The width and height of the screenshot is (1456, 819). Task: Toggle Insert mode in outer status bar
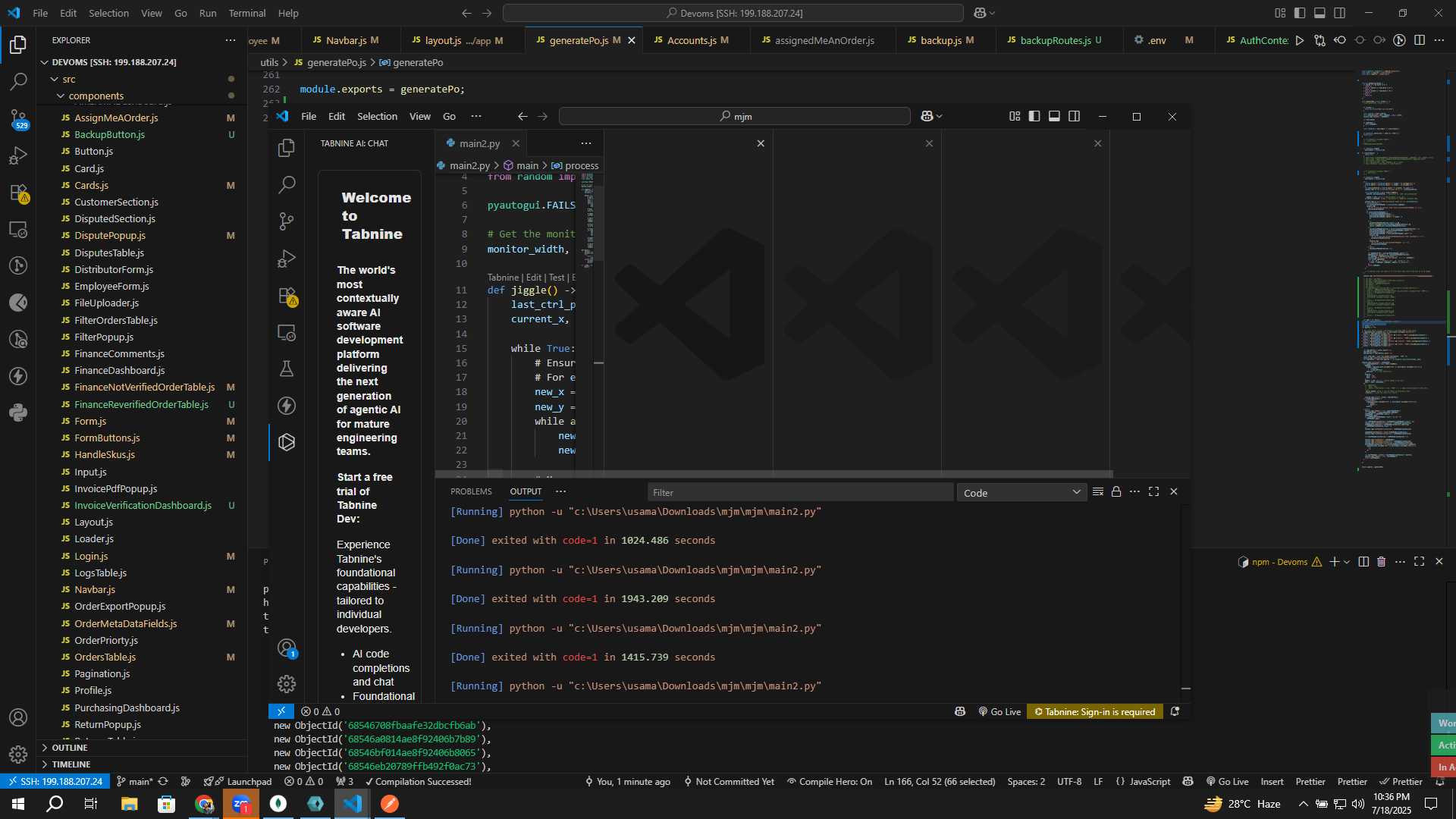[x=1272, y=782]
